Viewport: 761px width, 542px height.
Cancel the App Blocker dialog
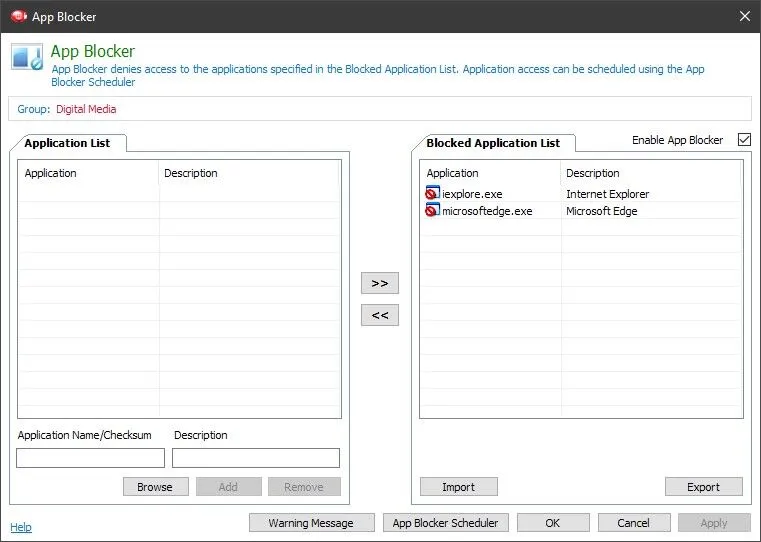634,523
